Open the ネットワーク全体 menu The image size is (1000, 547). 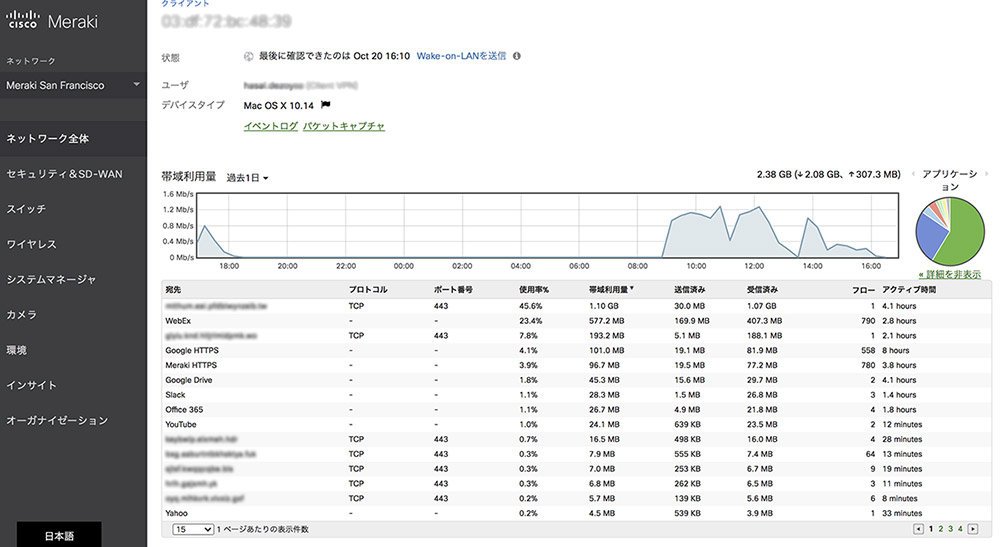pyautogui.click(x=73, y=138)
